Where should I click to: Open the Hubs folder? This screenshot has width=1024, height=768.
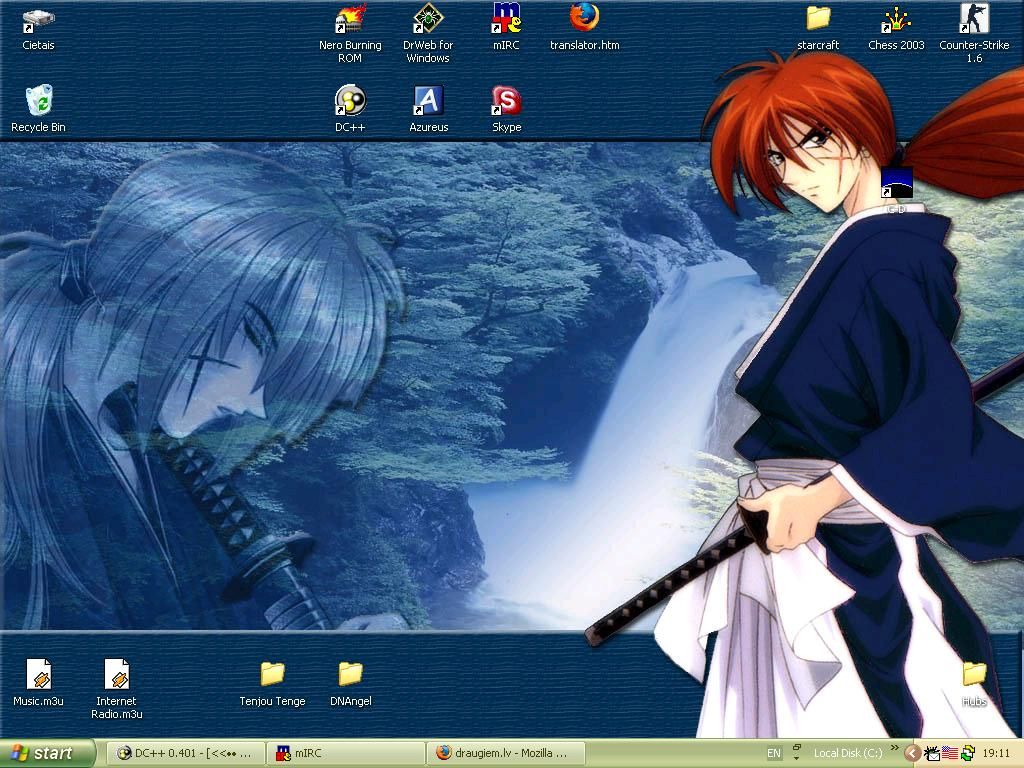tap(974, 683)
